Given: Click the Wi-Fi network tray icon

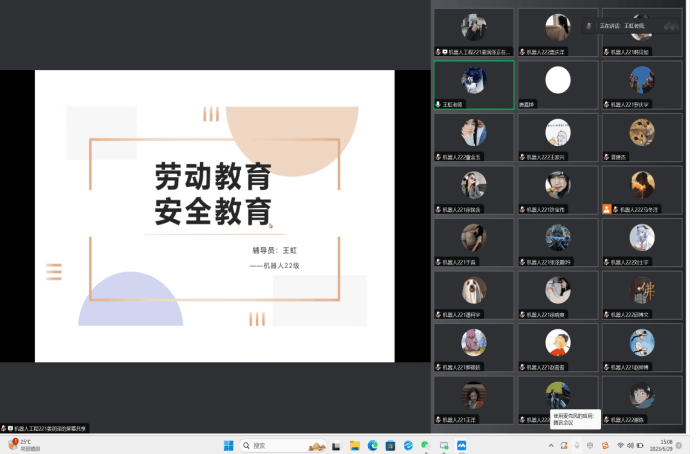Looking at the screenshot, I should pos(621,445).
